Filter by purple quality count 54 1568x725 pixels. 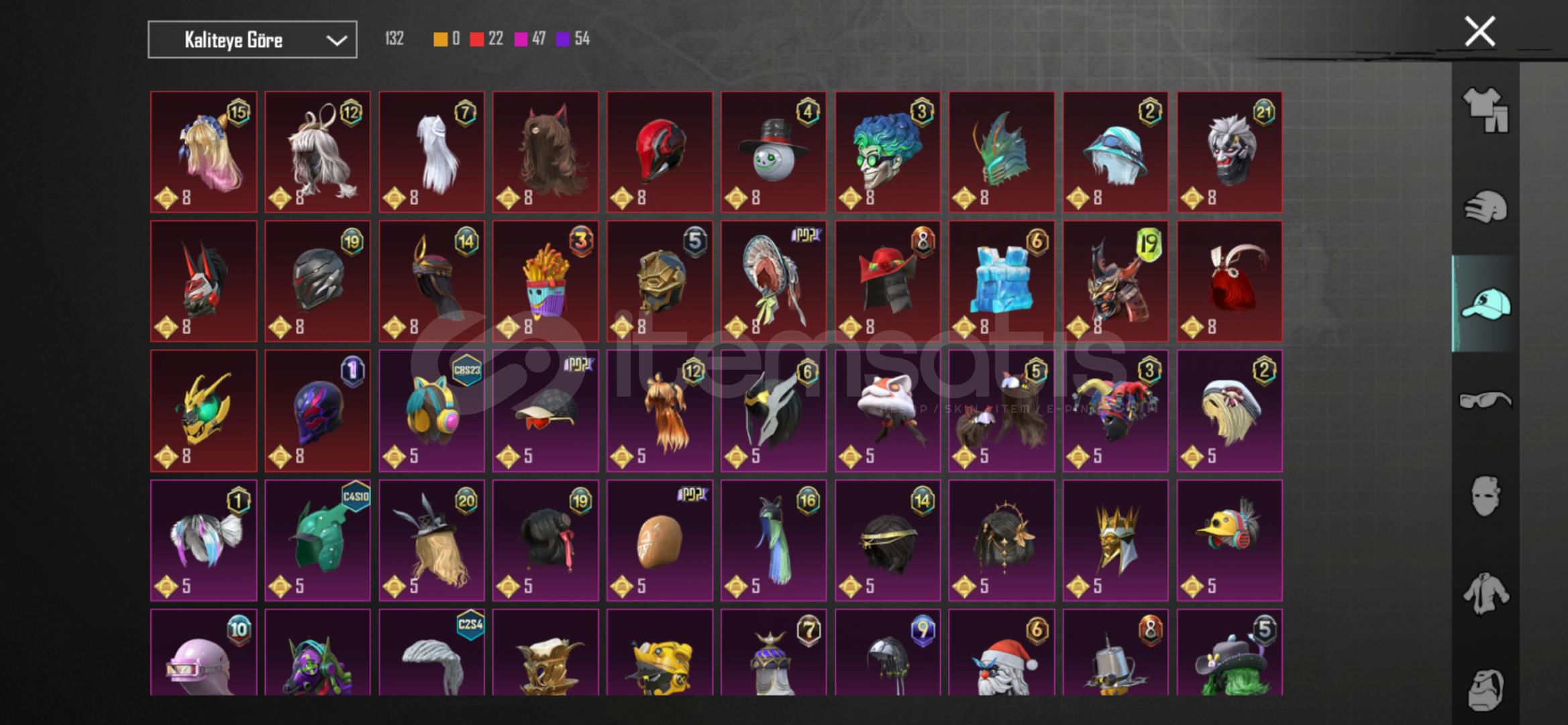point(573,39)
